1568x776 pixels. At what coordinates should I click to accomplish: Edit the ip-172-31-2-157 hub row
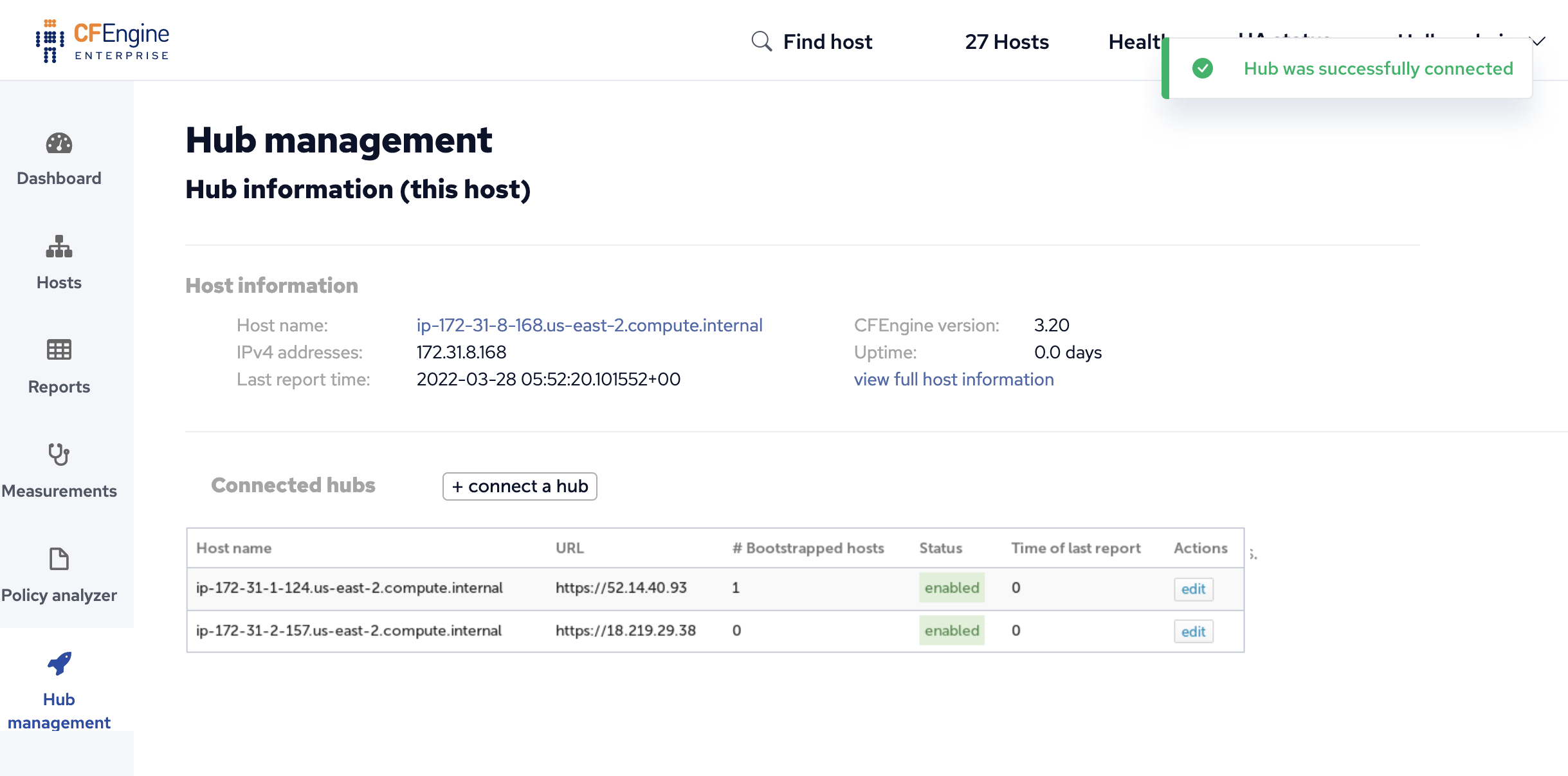[1193, 631]
